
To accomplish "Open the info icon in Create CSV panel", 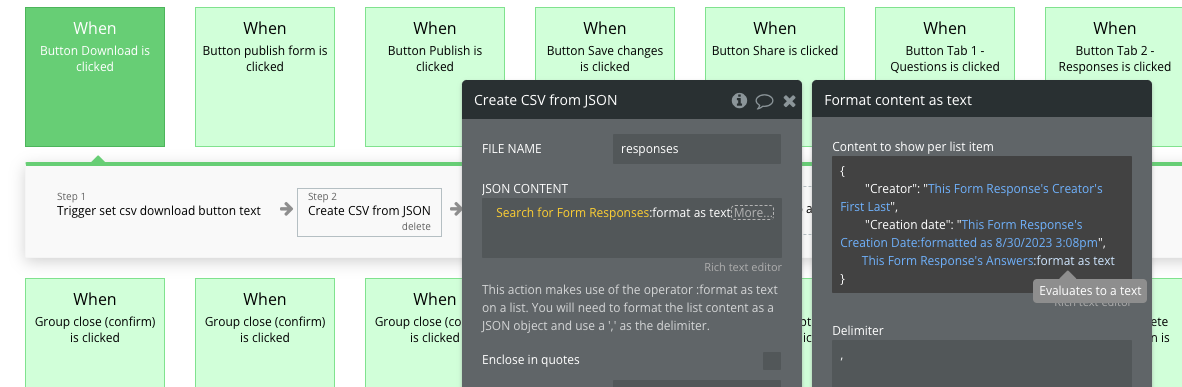I will point(739,100).
